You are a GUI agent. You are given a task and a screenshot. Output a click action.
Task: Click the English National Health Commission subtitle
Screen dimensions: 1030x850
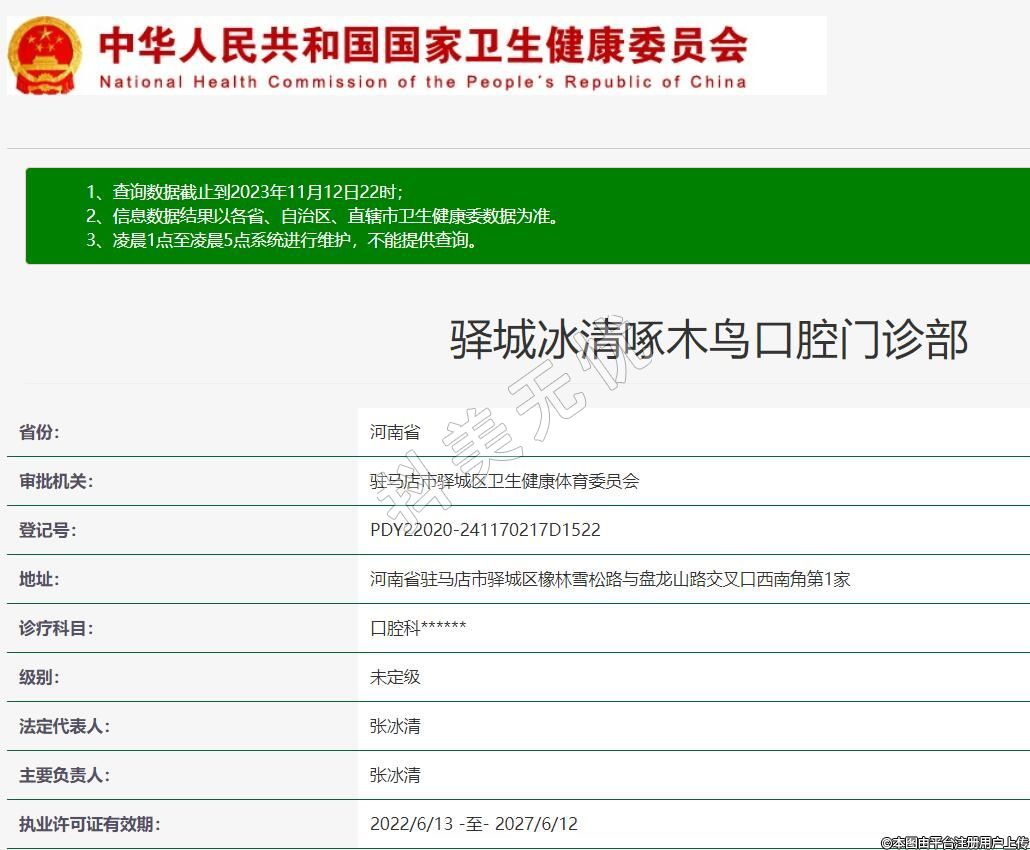tap(422, 82)
